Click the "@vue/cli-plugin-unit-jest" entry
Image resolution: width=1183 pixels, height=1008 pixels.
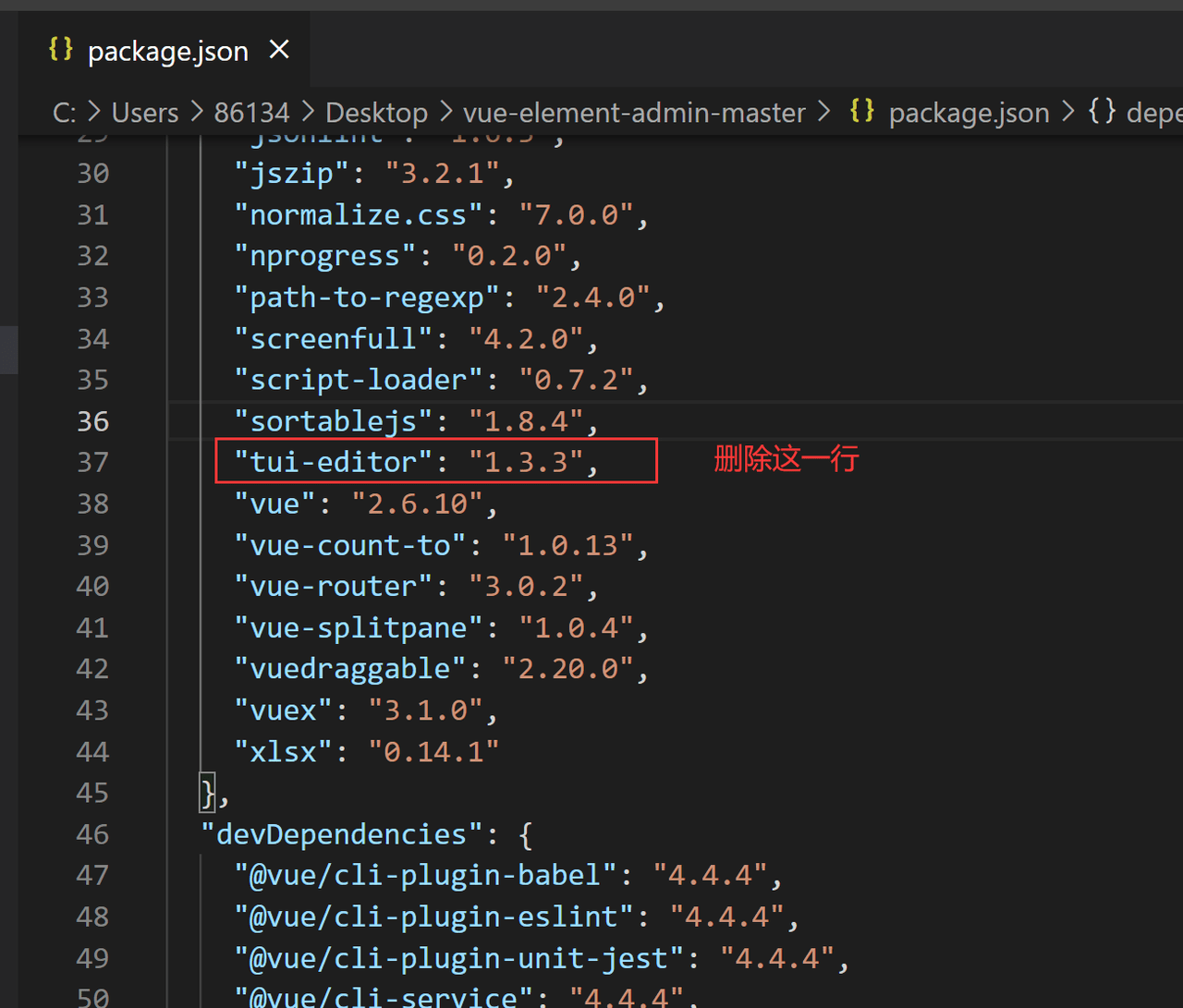click(459, 958)
